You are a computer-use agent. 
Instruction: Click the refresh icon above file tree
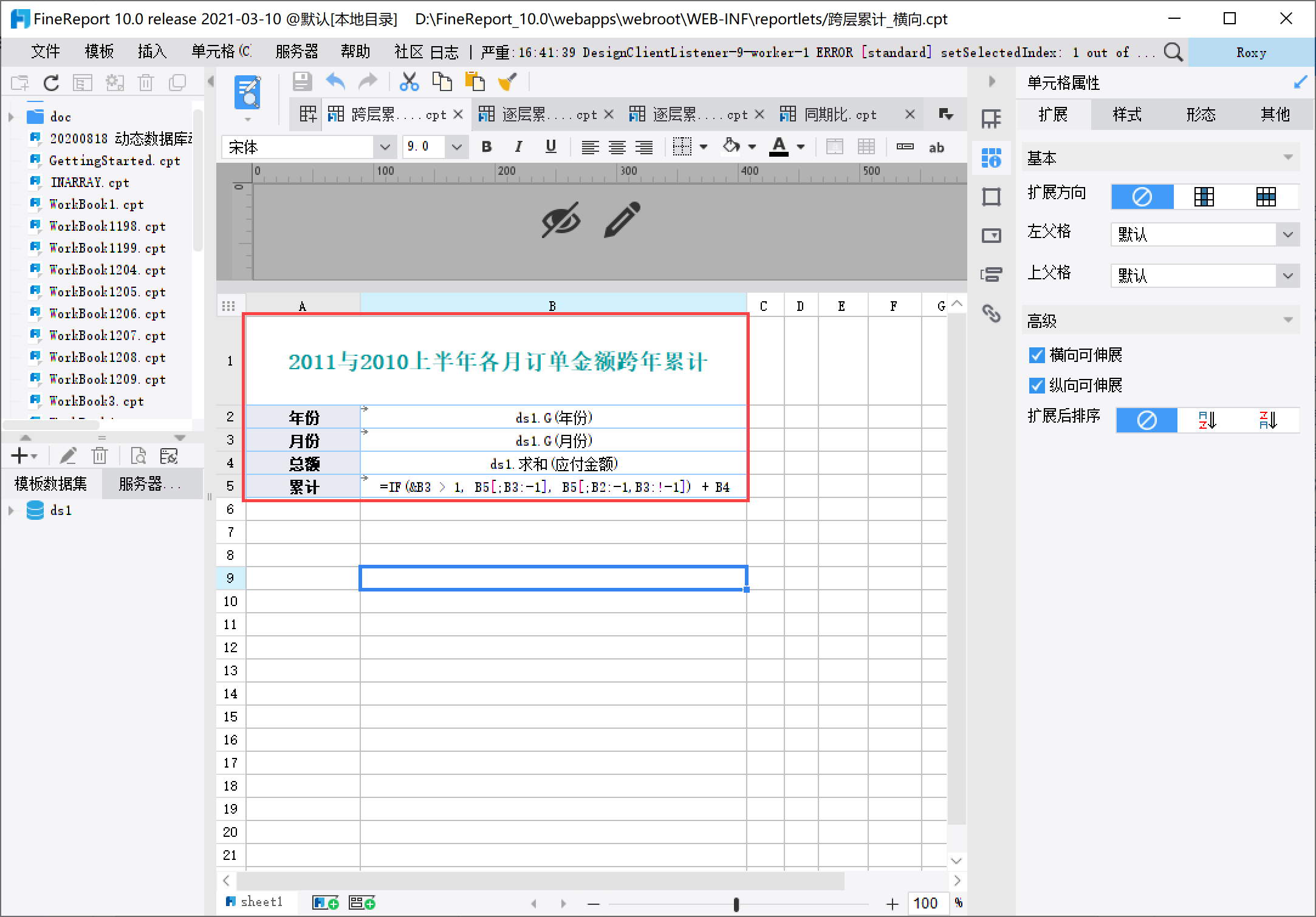coord(52,83)
